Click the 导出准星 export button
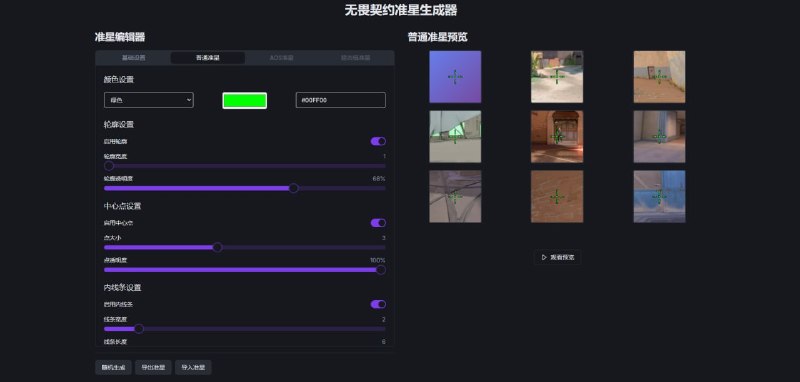 [153, 367]
